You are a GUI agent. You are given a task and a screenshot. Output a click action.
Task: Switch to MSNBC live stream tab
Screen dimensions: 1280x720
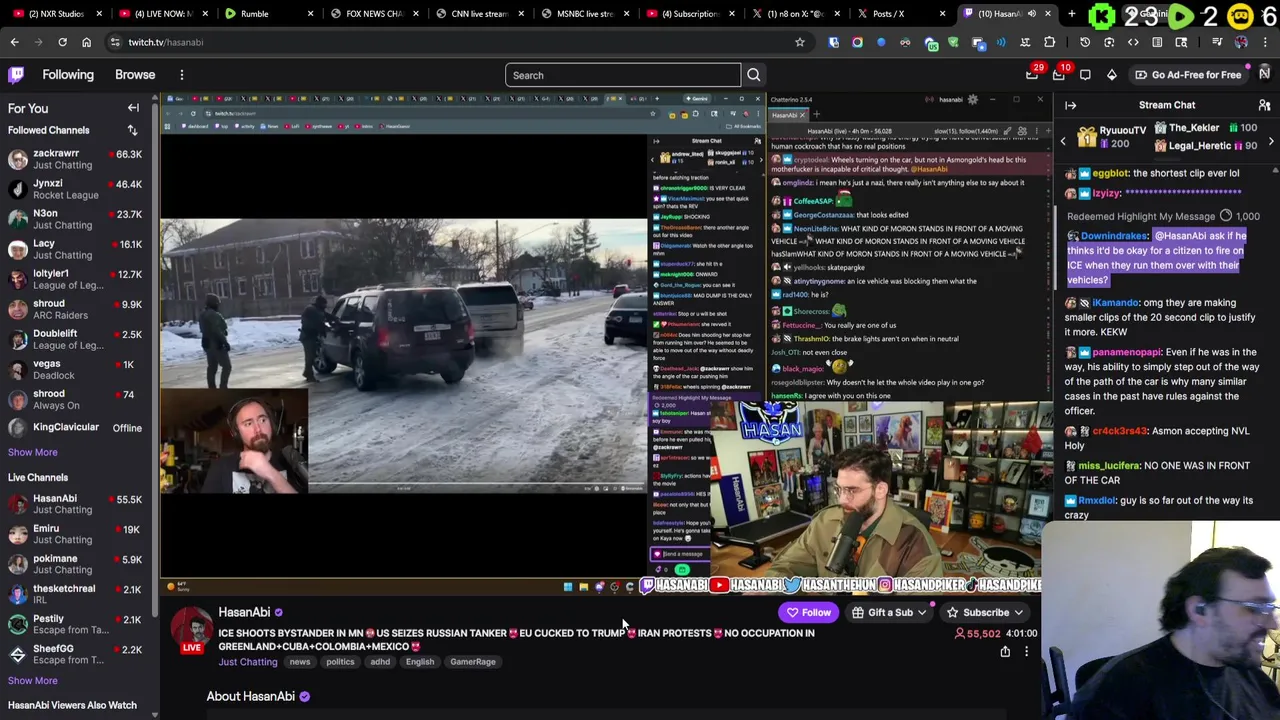click(585, 14)
